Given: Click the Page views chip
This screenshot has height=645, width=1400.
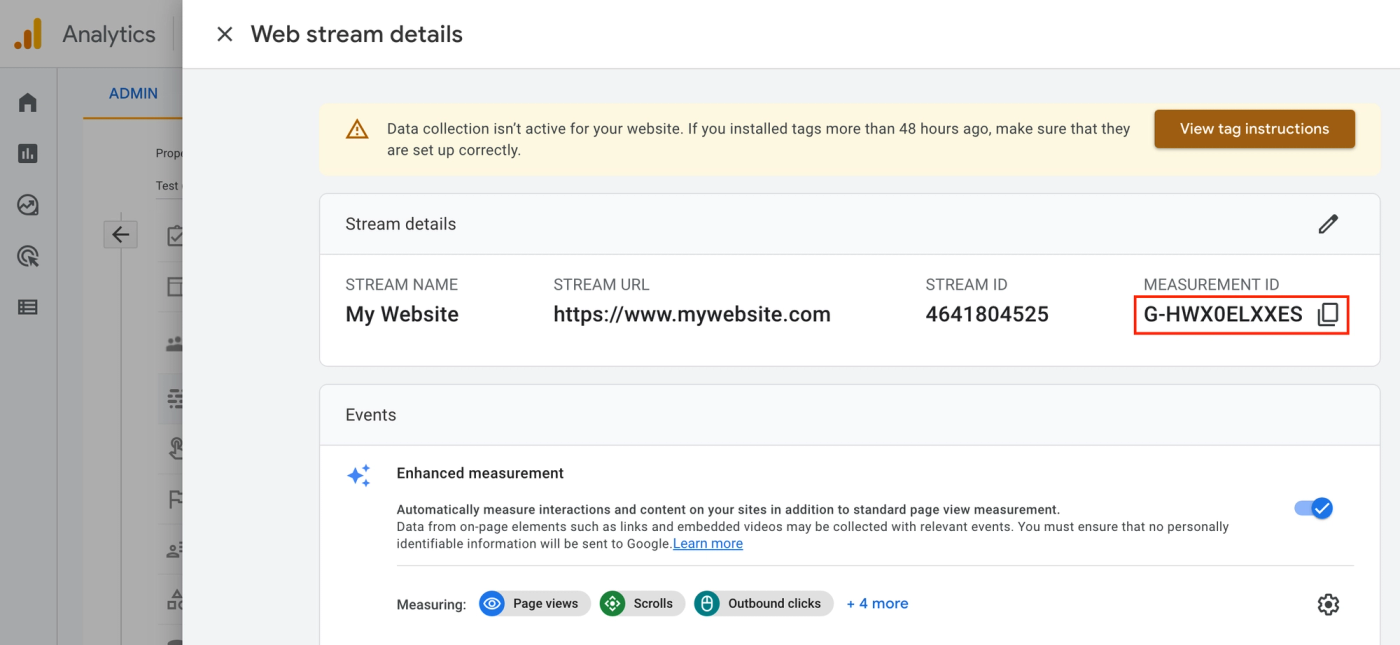Looking at the screenshot, I should point(533,603).
